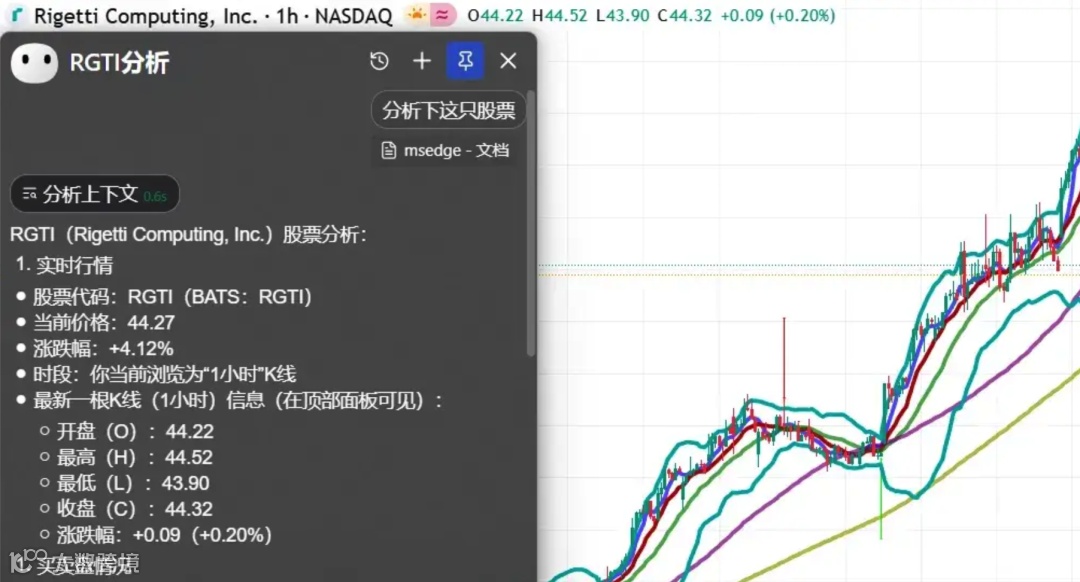The height and width of the screenshot is (582, 1080).
Task: Click the L43.90 low value in header
Action: coord(622,15)
